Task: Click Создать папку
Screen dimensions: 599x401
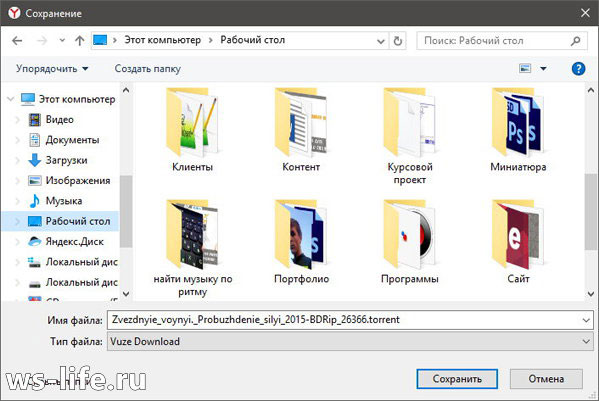Action: pyautogui.click(x=147, y=69)
